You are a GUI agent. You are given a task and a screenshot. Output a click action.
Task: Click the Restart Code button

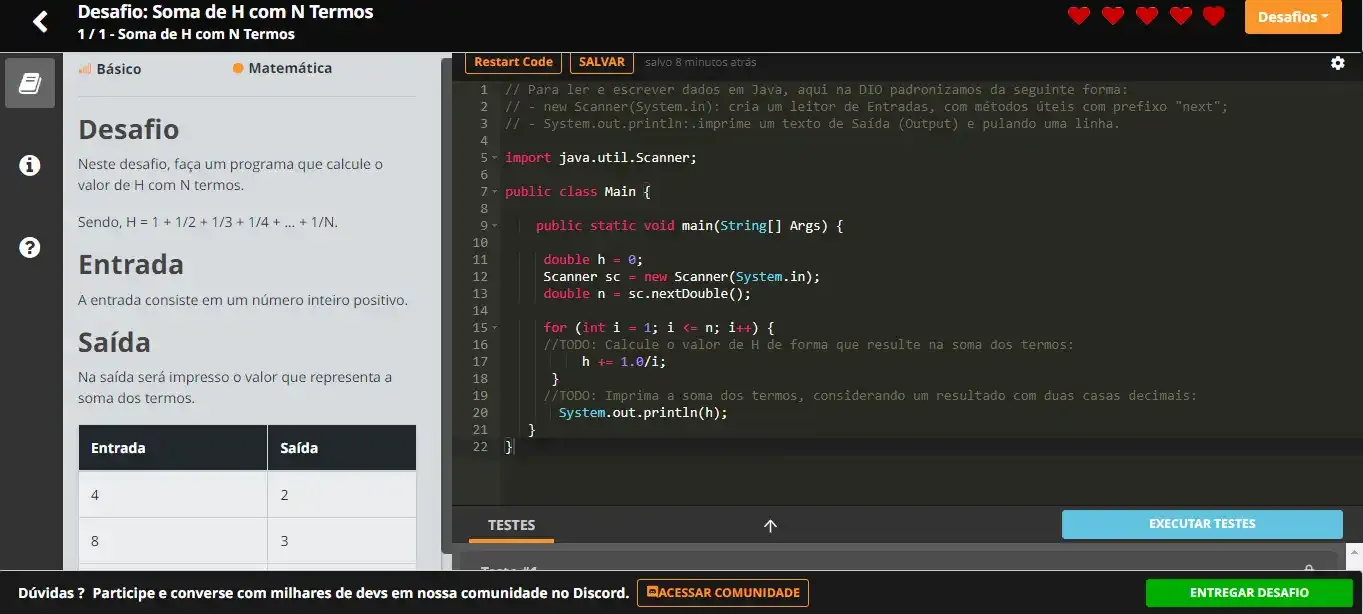pos(513,62)
